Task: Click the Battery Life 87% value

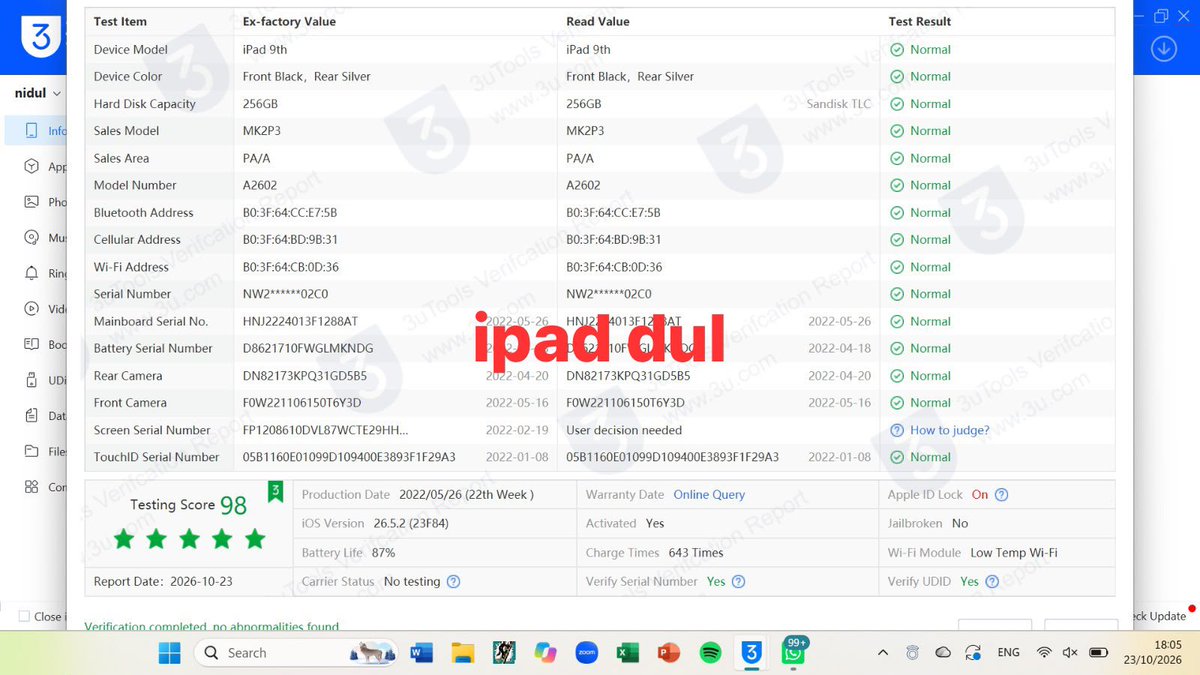Action: [x=383, y=553]
